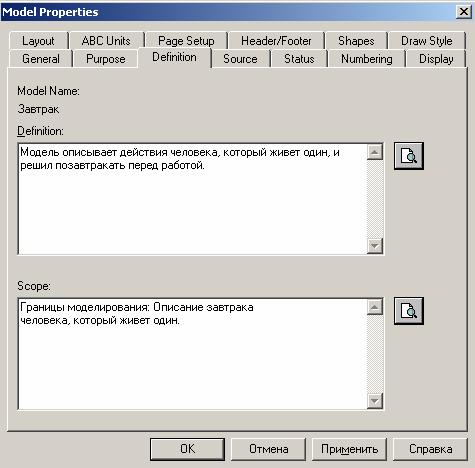The width and height of the screenshot is (475, 468).
Task: Open the ABC Units tab
Action: coord(106,41)
